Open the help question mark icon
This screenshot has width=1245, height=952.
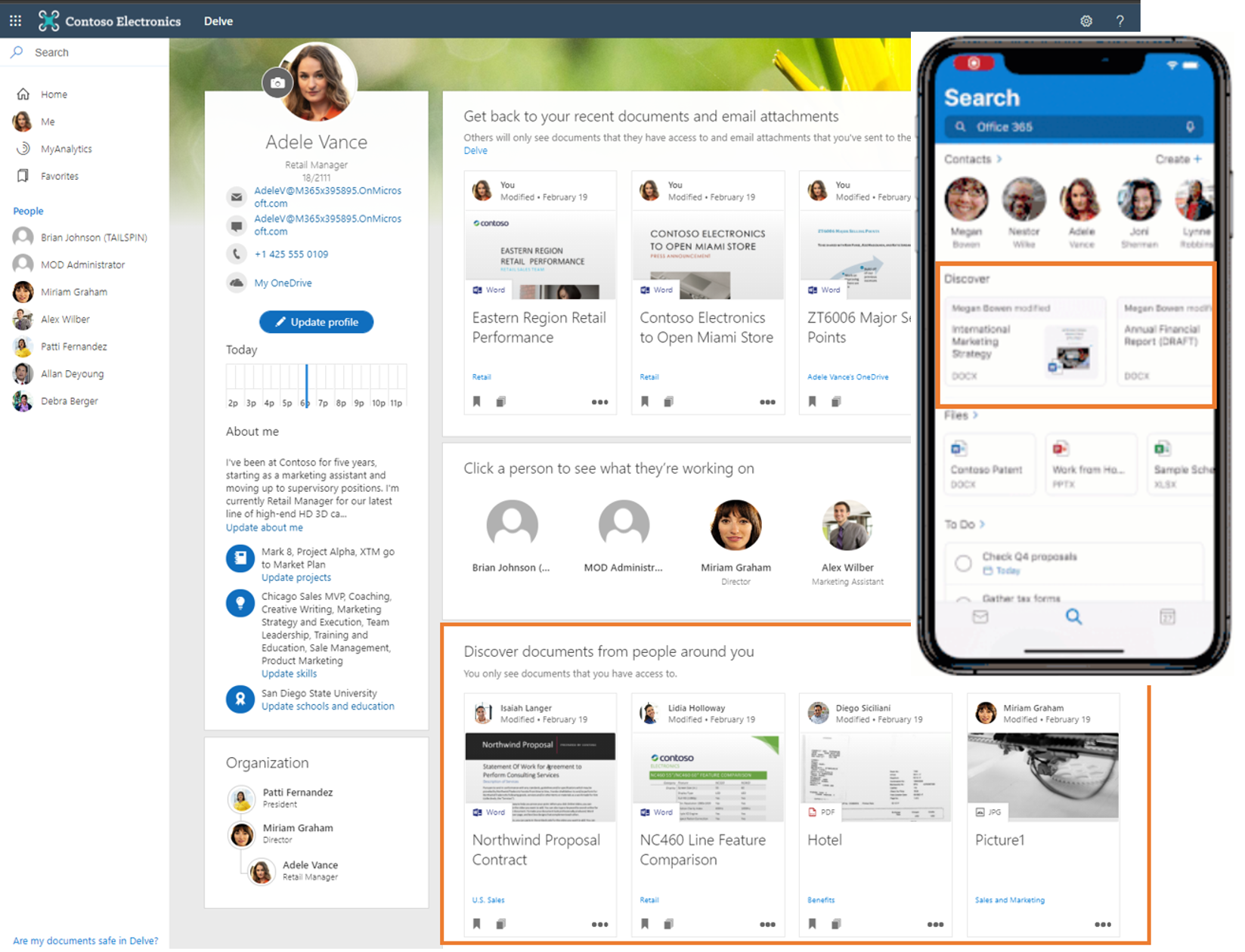click(x=1120, y=21)
